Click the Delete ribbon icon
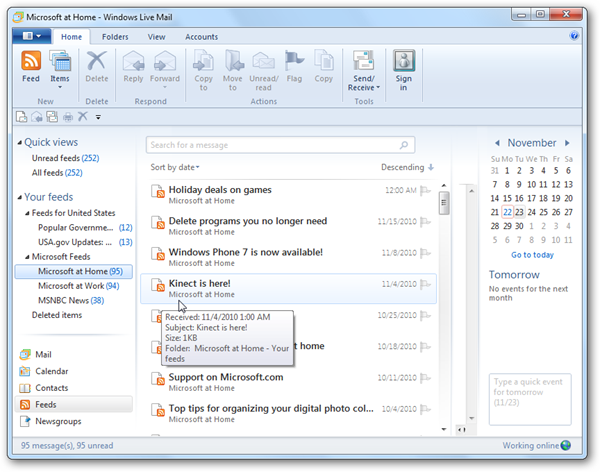Viewport: 600px width, 472px height. (x=97, y=65)
